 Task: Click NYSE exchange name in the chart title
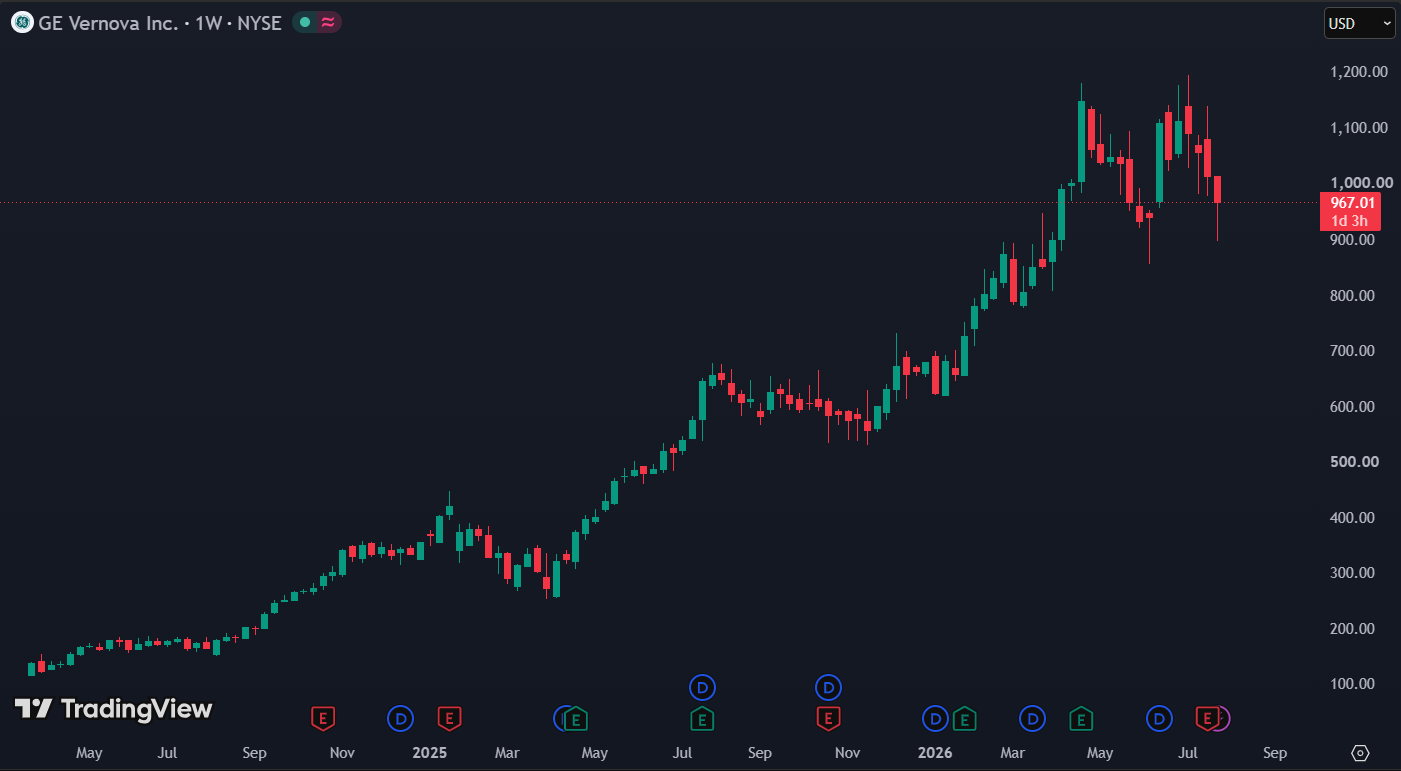[260, 23]
